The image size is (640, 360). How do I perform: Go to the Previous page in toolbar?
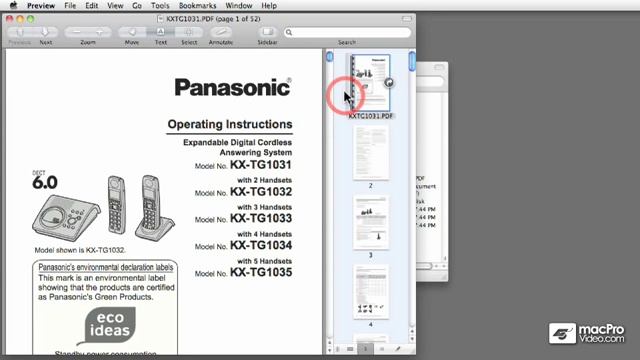[20, 32]
